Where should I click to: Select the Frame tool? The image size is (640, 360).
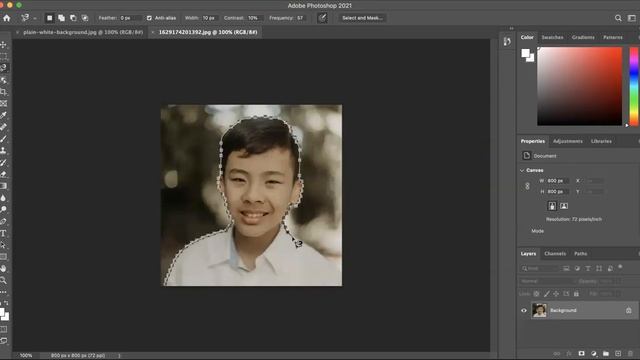click(4, 104)
